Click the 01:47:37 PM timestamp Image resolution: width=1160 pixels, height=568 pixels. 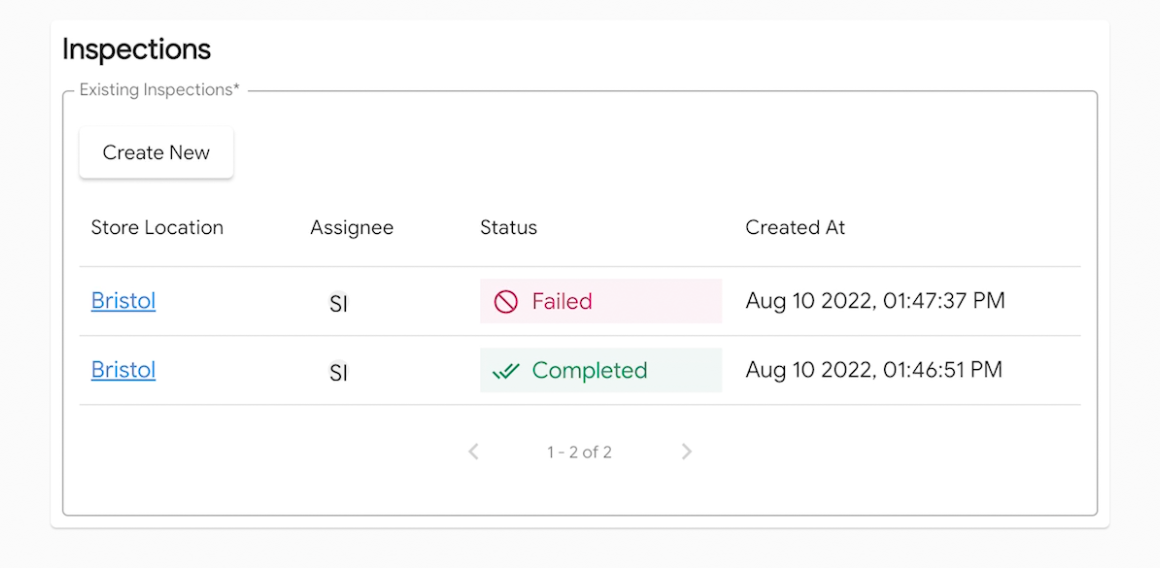pyautogui.click(x=875, y=301)
